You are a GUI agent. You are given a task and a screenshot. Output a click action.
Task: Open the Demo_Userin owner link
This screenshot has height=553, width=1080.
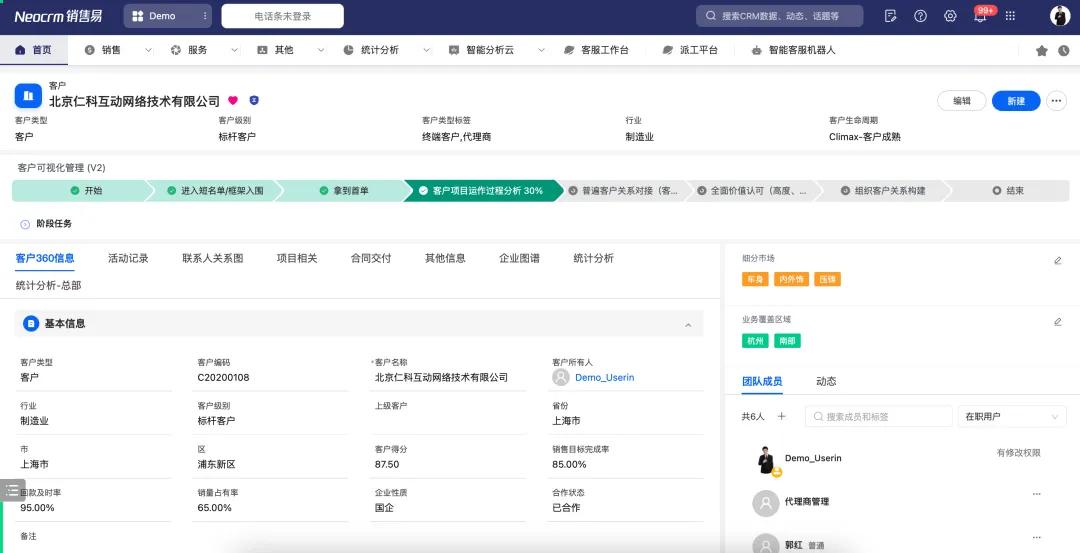click(x=604, y=377)
